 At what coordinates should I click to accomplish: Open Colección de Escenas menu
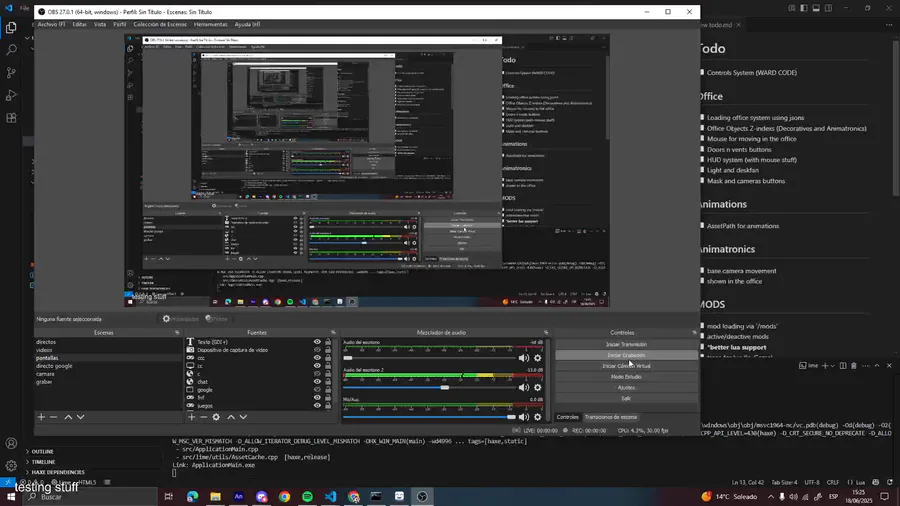[160, 25]
